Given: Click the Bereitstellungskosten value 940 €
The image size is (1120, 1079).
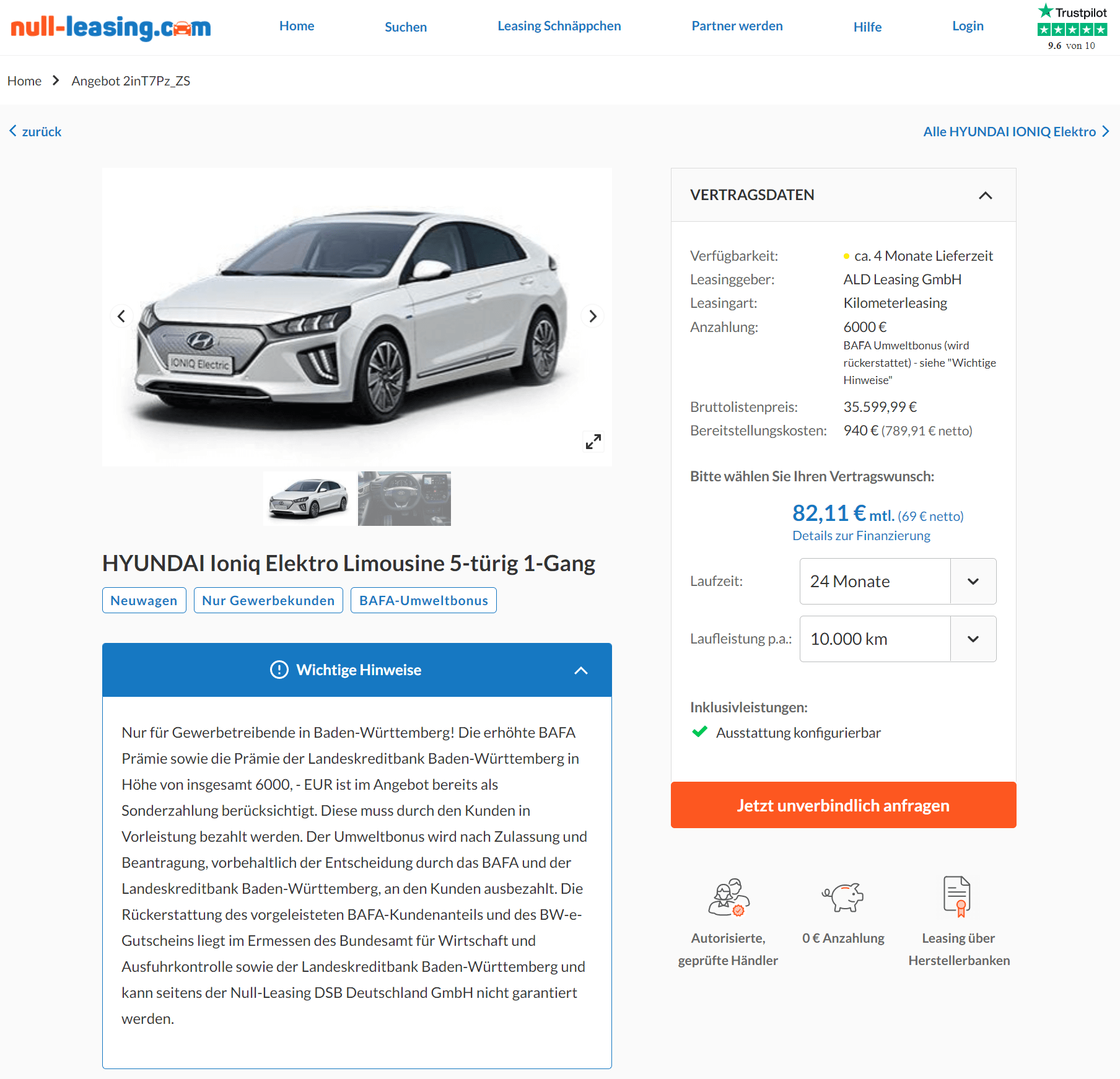Looking at the screenshot, I should pos(860,430).
